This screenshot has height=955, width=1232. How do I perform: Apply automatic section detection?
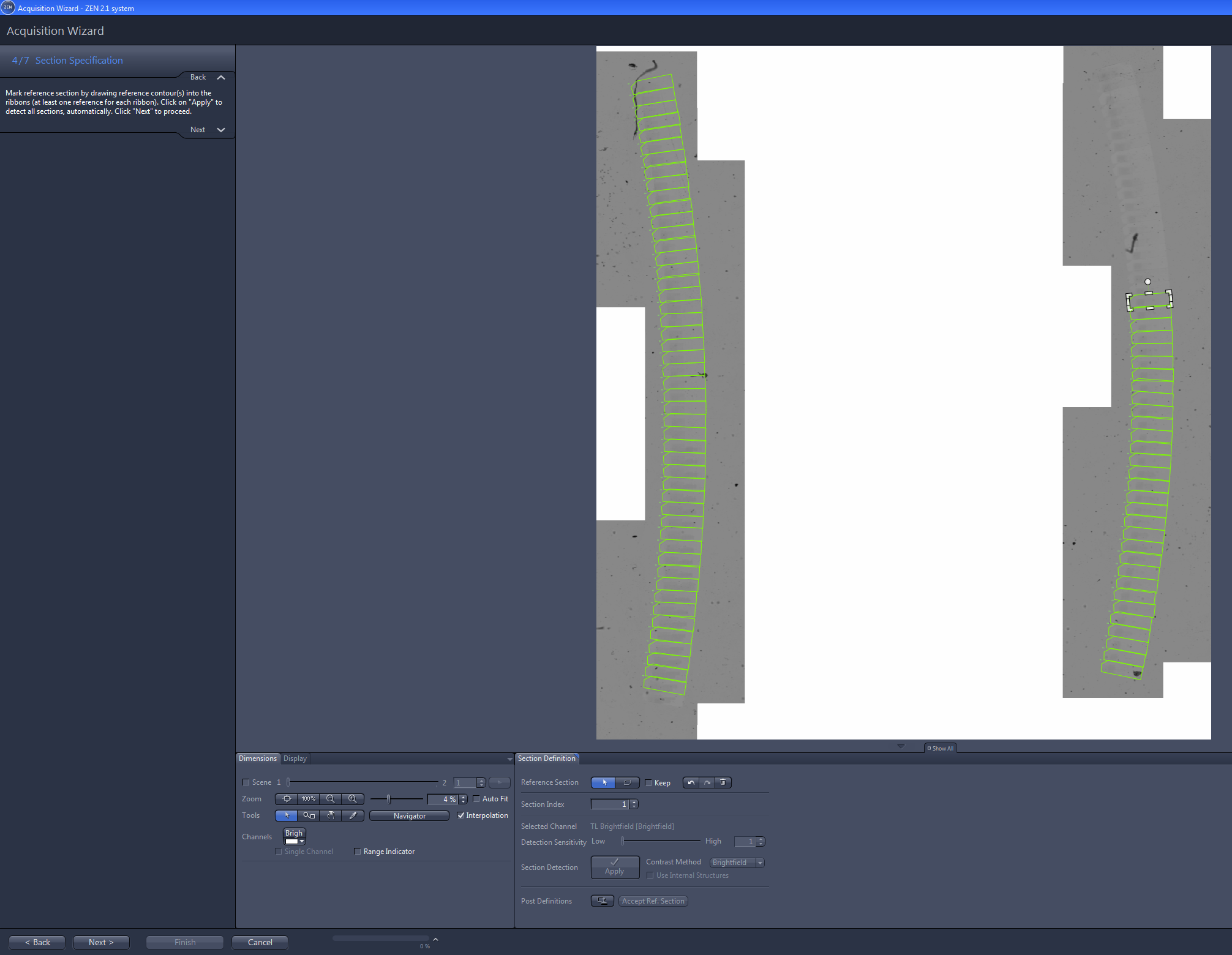[x=615, y=867]
